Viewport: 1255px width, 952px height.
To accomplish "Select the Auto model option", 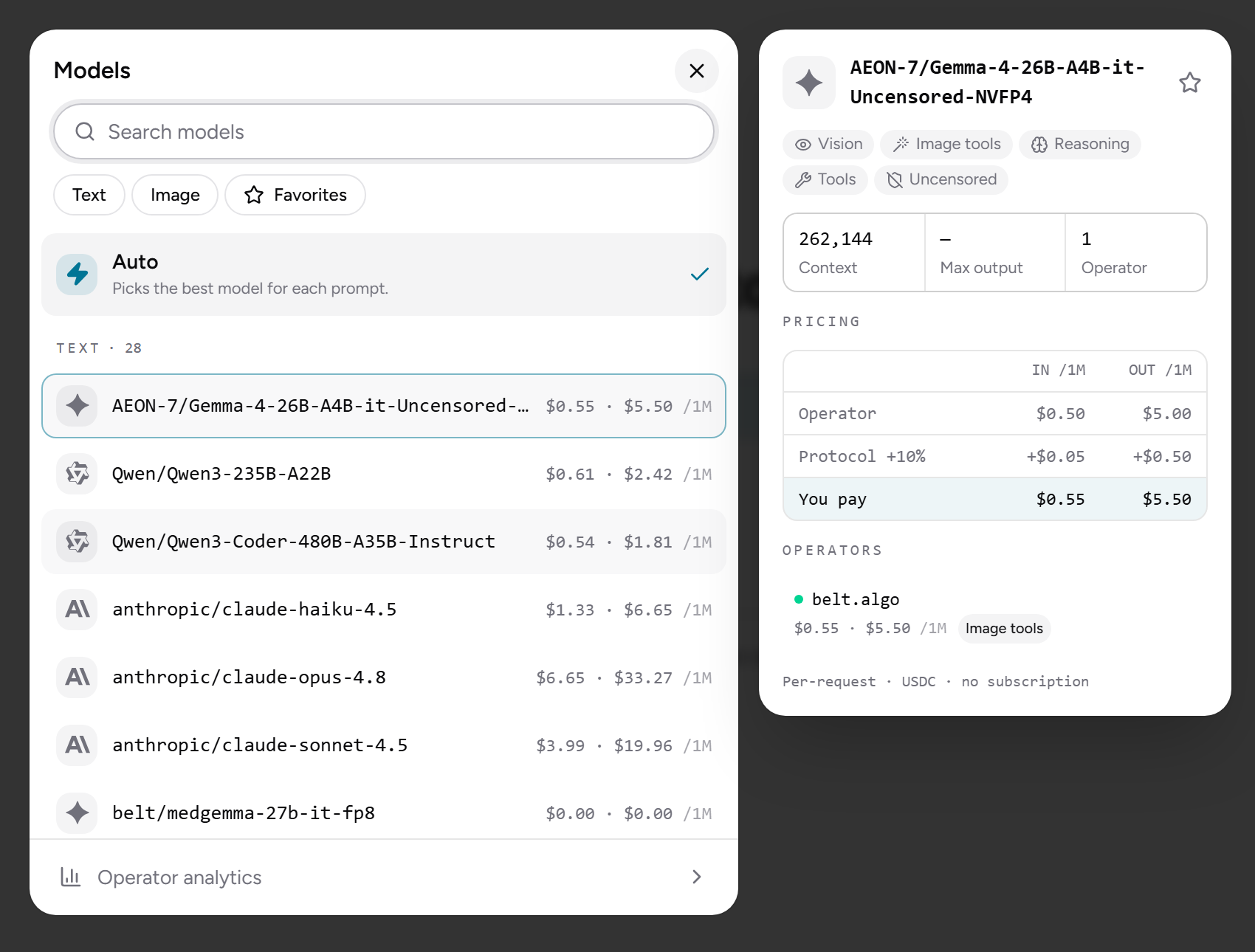I will click(x=384, y=275).
